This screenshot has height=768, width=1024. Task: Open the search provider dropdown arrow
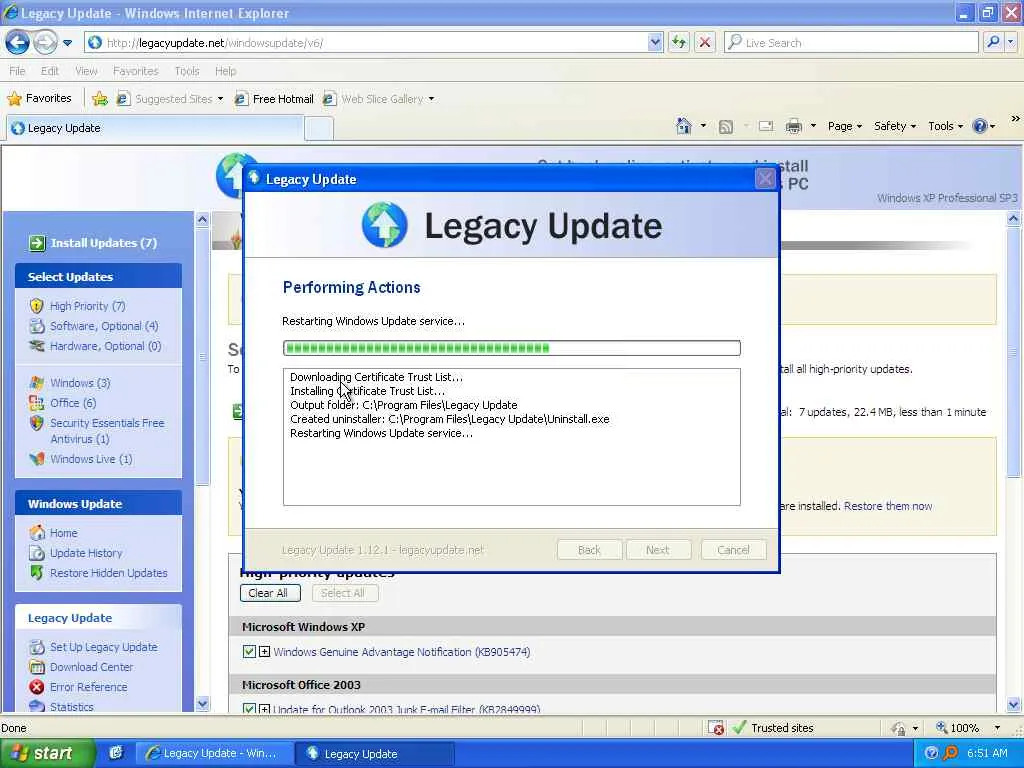(1011, 42)
